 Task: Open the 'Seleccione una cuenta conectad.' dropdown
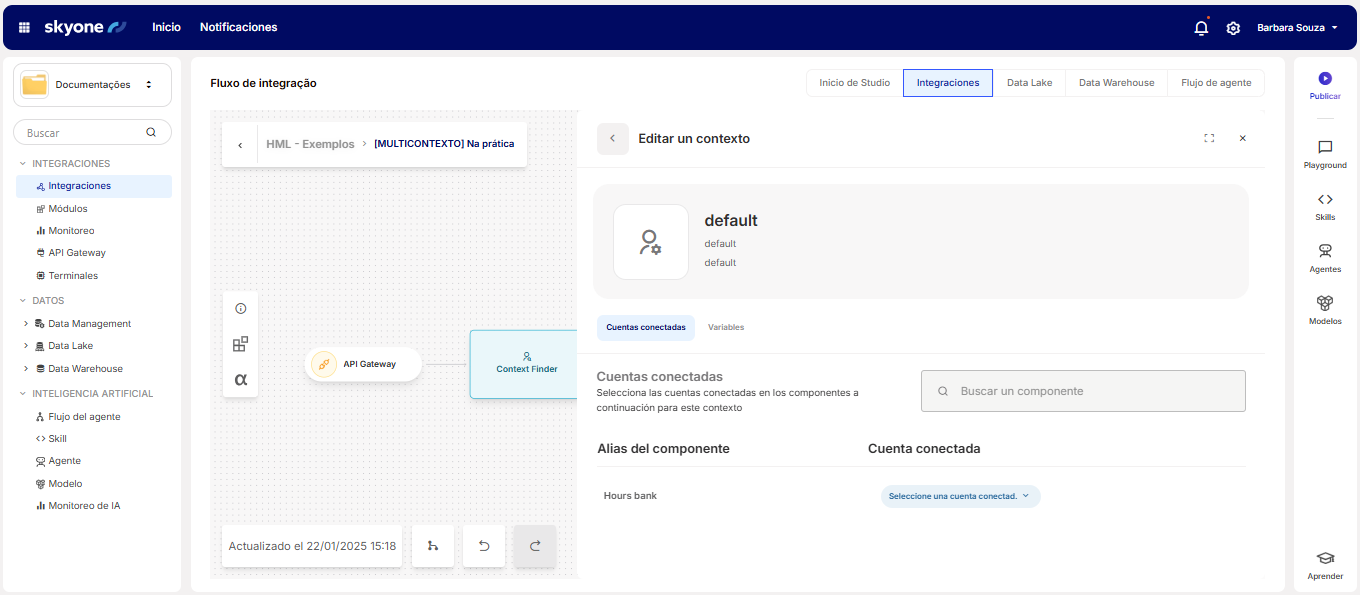pyautogui.click(x=960, y=496)
